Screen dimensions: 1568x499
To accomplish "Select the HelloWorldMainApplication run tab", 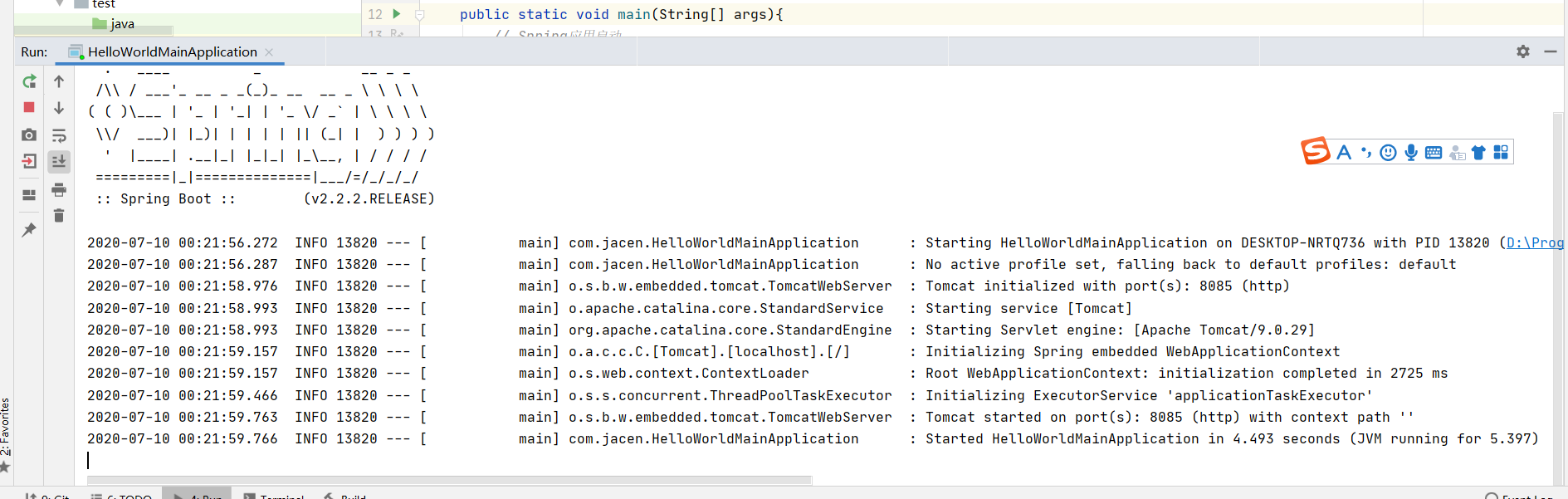I will (172, 51).
